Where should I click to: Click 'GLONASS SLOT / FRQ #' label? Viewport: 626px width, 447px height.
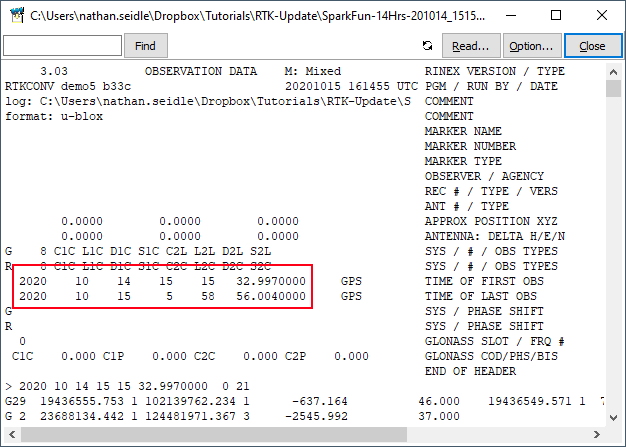tap(495, 342)
